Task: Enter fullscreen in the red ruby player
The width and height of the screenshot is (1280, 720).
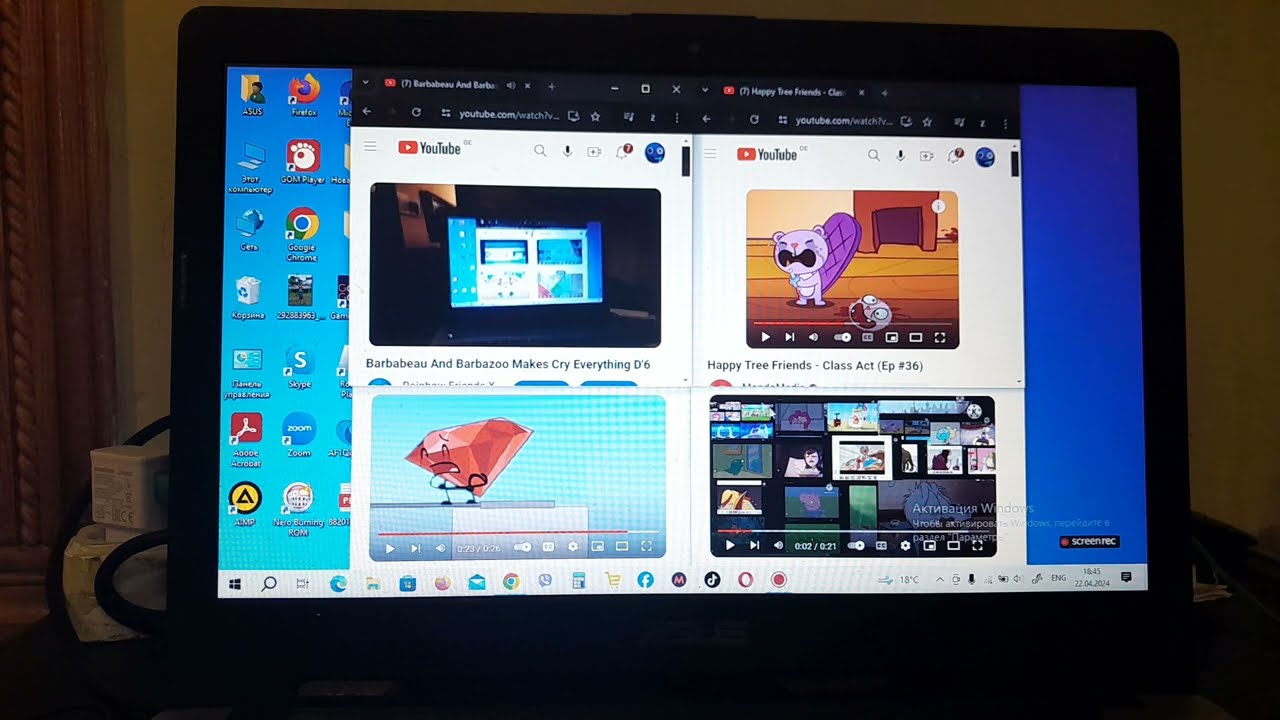Action: pos(646,548)
